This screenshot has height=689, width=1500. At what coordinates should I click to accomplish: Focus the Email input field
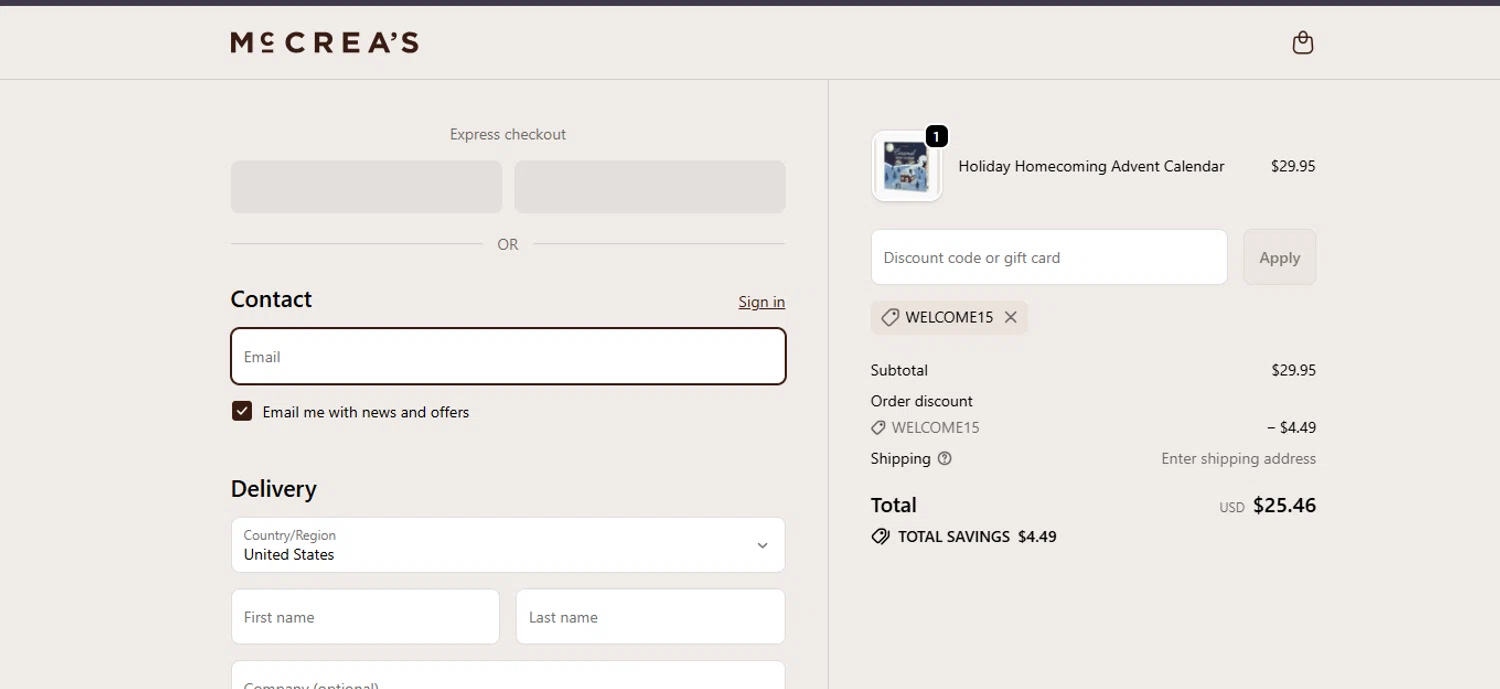point(508,356)
